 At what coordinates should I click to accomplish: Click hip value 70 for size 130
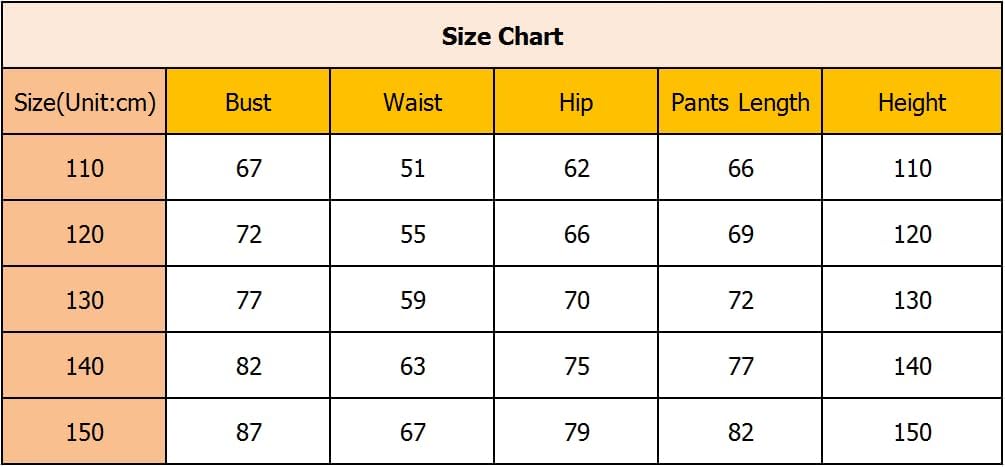coord(576,300)
